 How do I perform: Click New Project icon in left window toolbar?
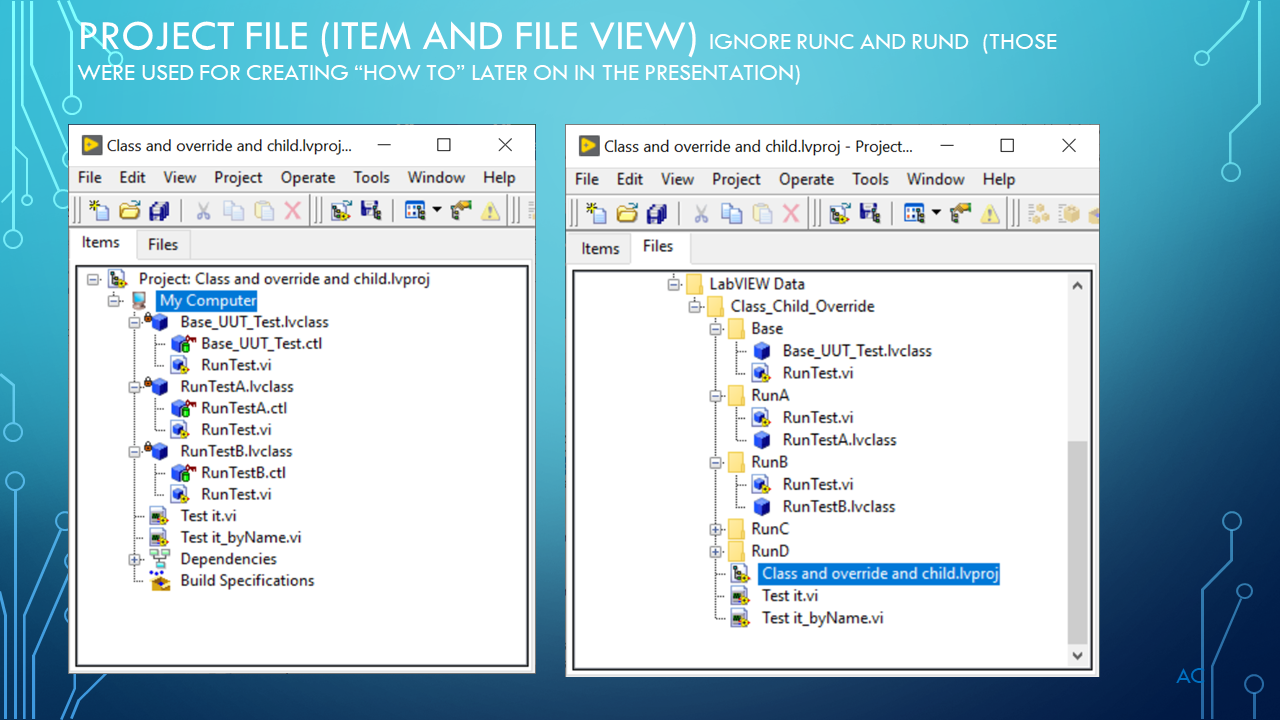tap(99, 210)
